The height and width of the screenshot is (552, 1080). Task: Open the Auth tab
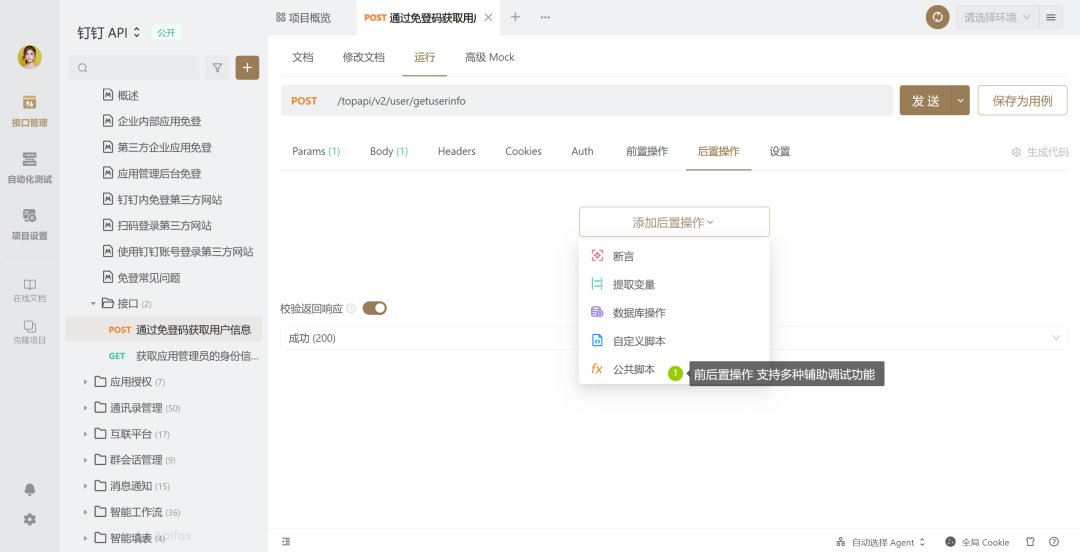[582, 152]
